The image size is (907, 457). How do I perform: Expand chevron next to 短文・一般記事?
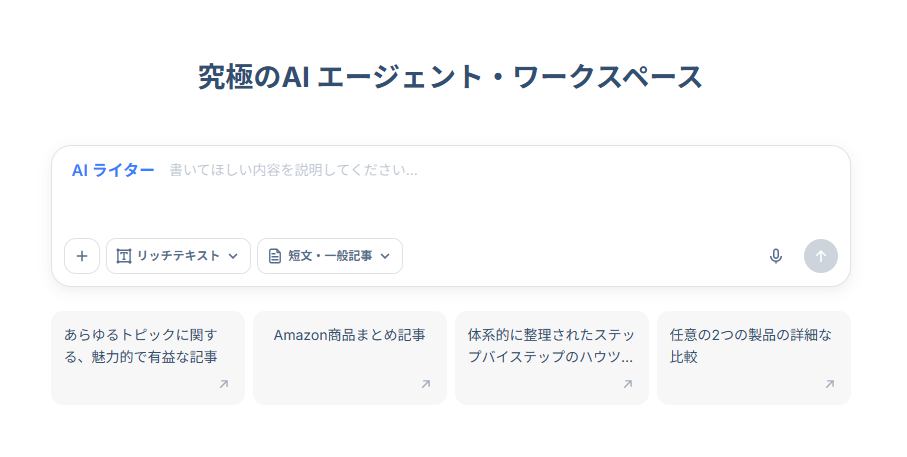(x=385, y=256)
